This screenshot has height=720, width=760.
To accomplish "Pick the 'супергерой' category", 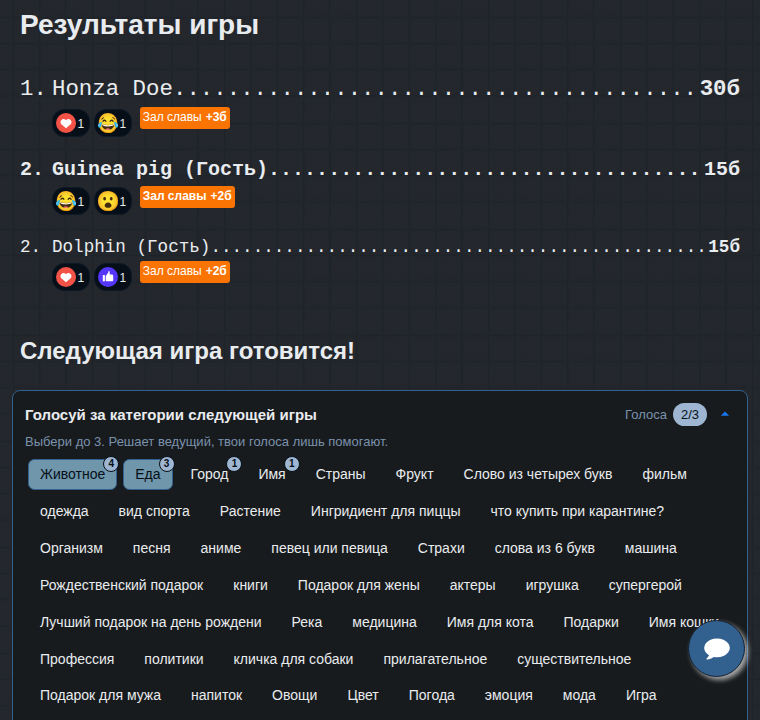I will pos(645,585).
